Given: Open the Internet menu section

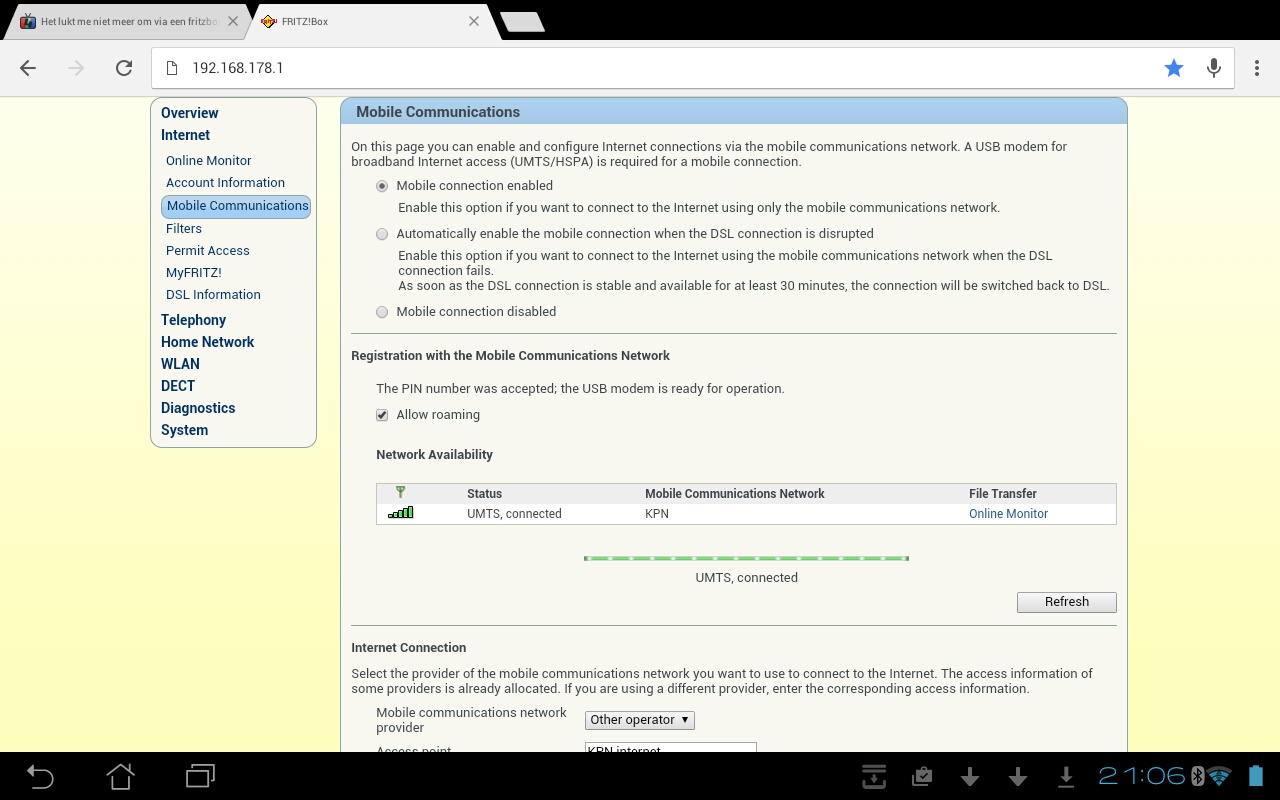Looking at the screenshot, I should (186, 135).
